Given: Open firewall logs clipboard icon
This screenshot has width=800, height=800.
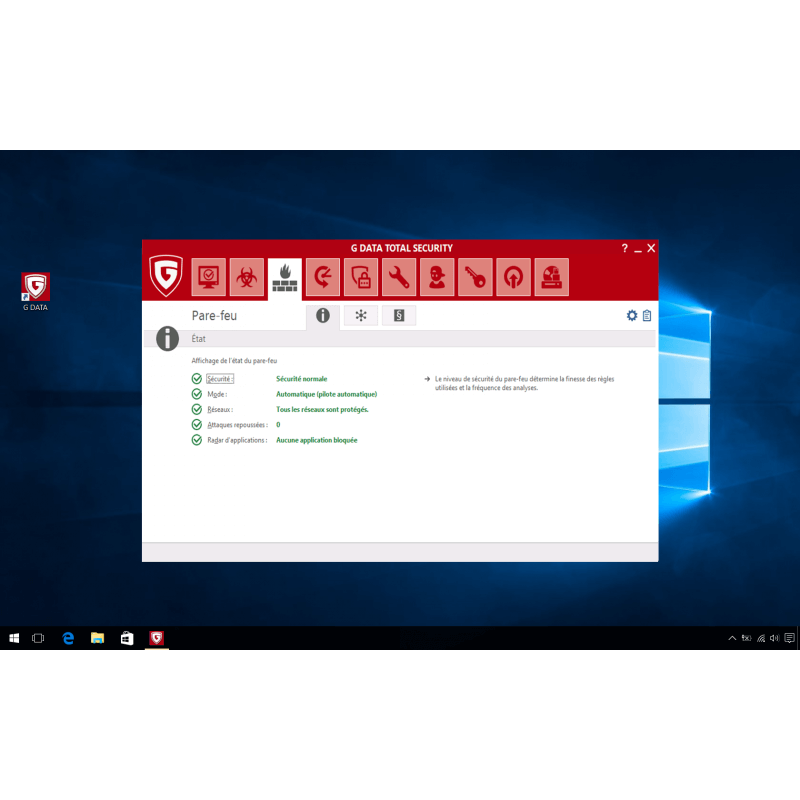Looking at the screenshot, I should (x=647, y=315).
